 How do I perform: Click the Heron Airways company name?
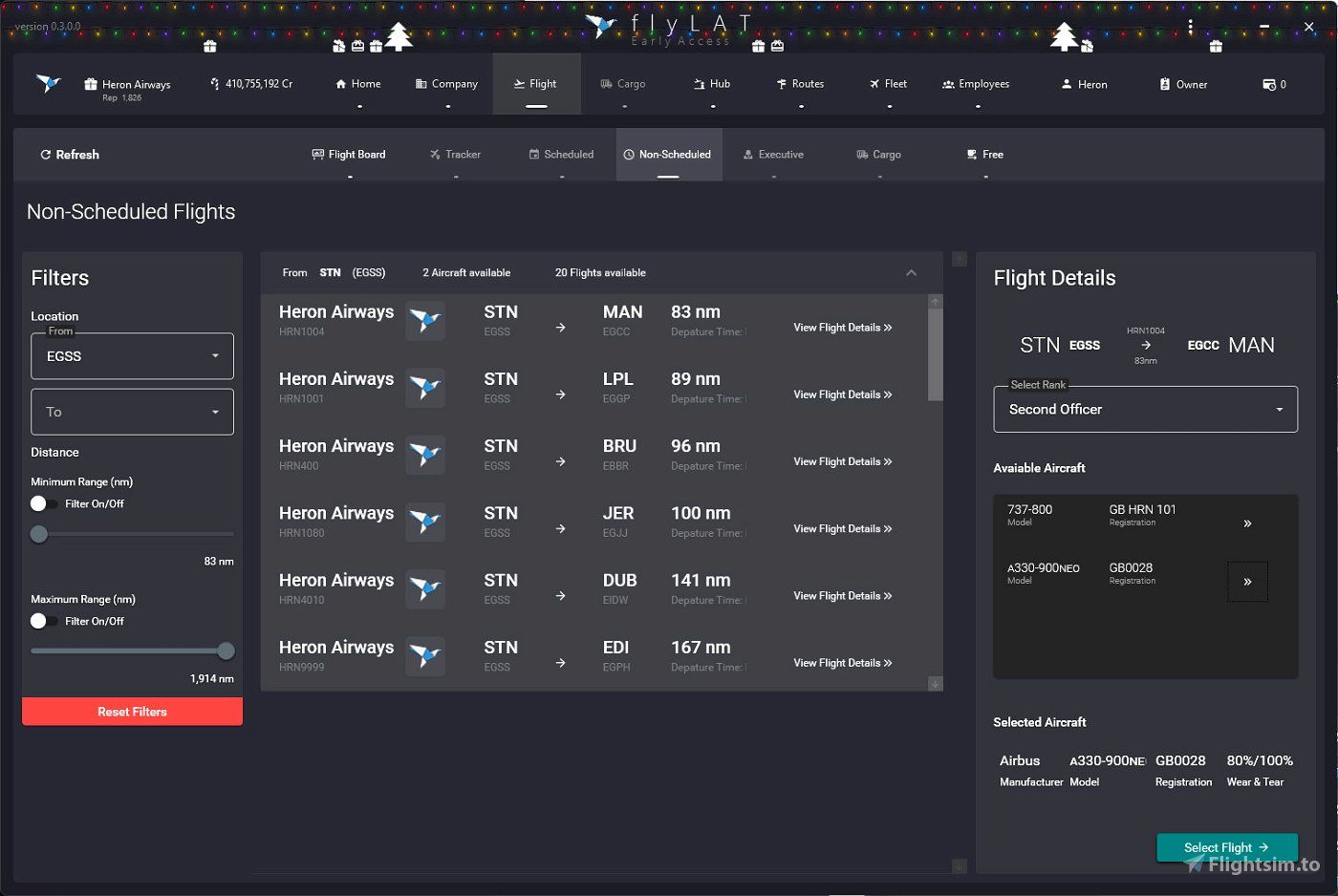[136, 84]
